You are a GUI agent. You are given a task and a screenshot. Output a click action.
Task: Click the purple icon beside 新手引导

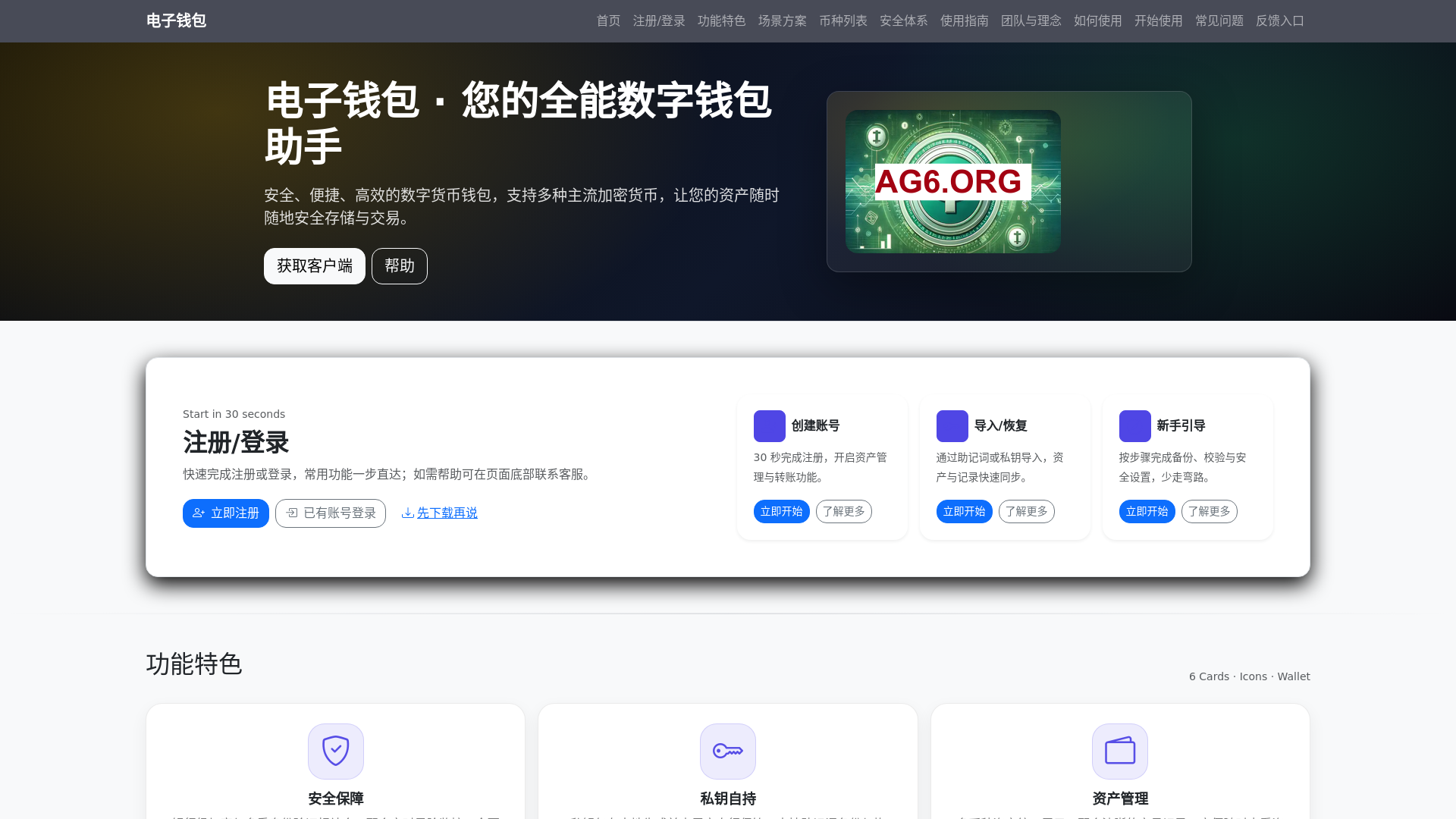click(x=1135, y=426)
